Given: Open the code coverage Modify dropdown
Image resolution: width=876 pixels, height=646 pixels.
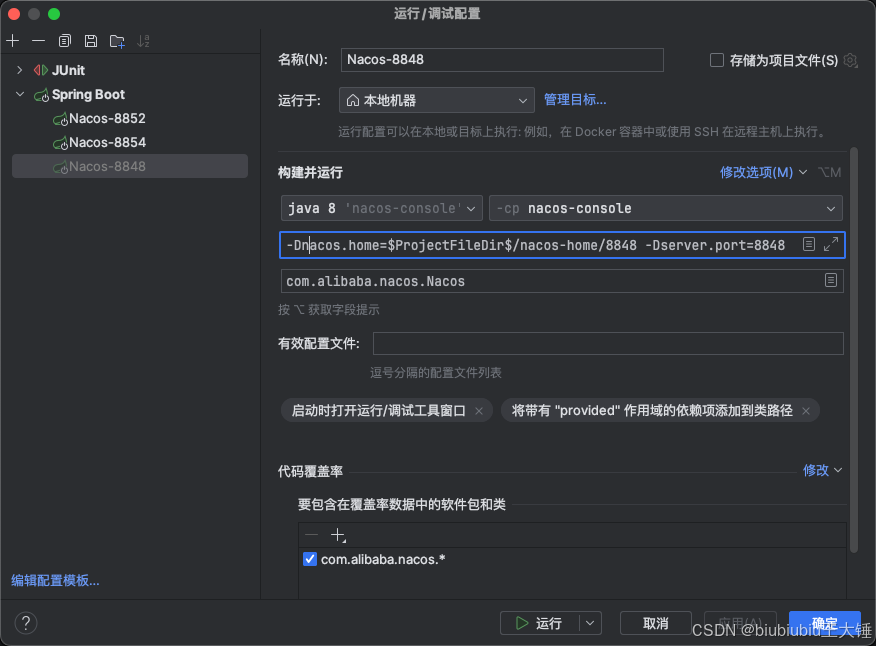Looking at the screenshot, I should (x=822, y=471).
